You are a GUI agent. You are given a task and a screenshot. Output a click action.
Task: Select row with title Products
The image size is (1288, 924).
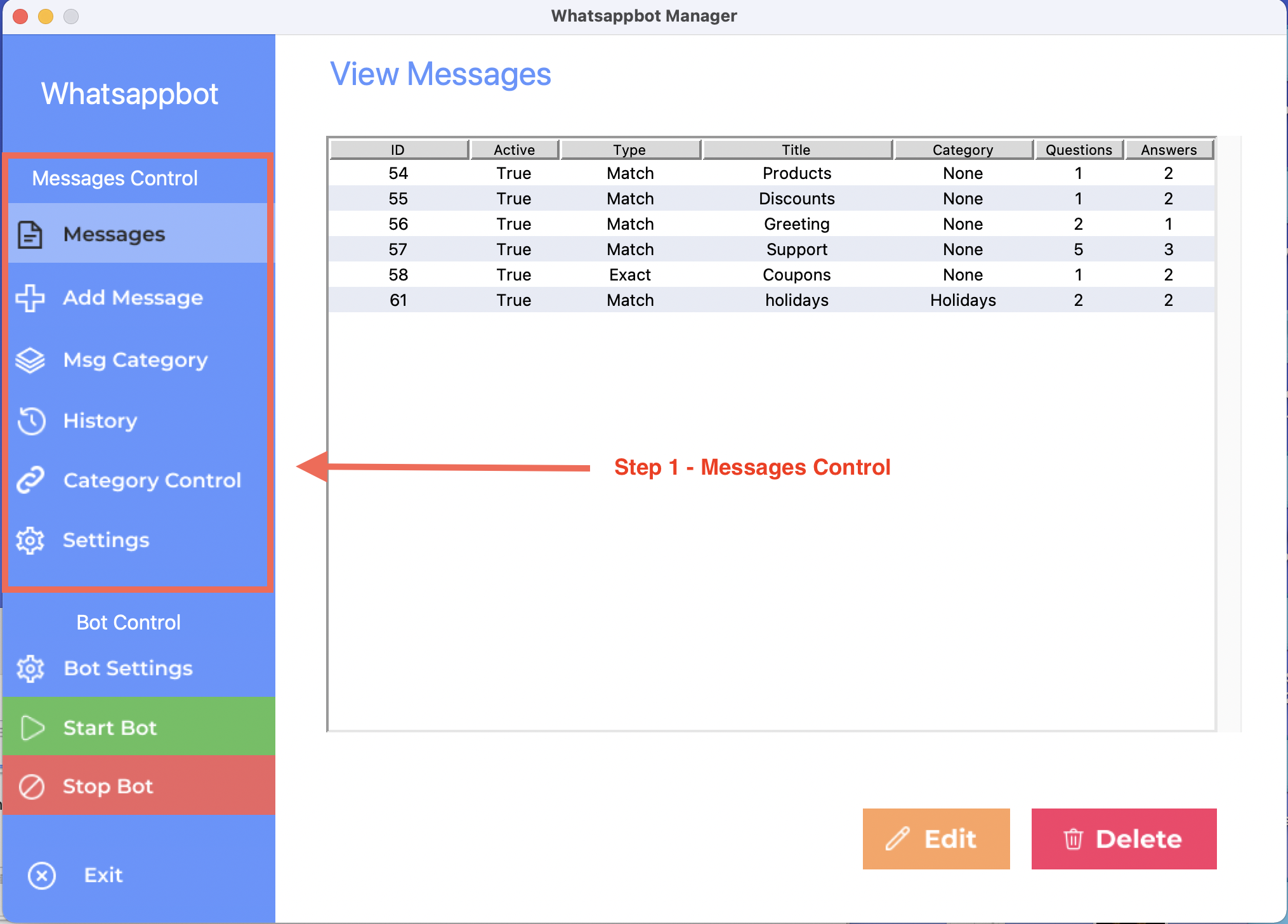(x=772, y=173)
